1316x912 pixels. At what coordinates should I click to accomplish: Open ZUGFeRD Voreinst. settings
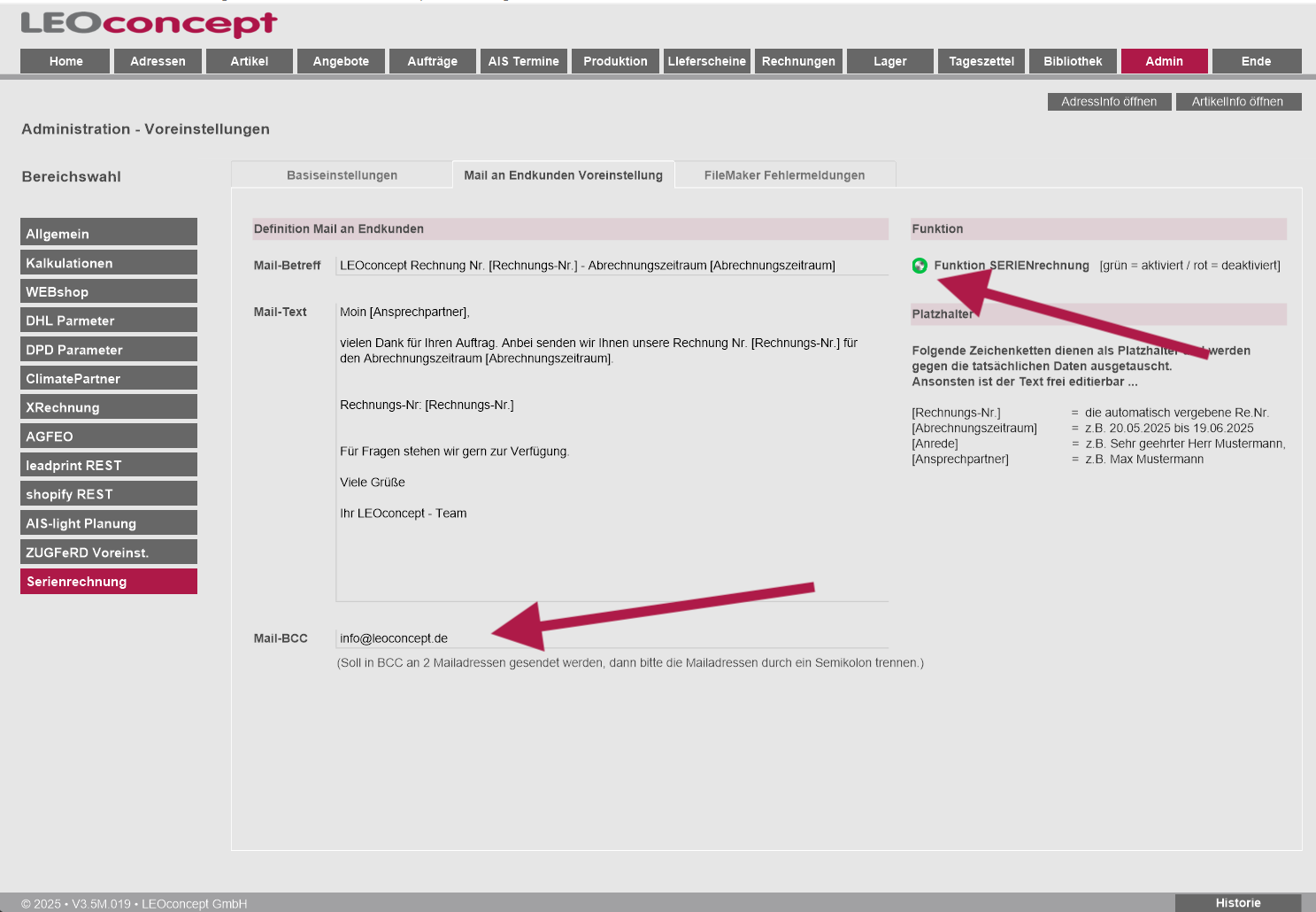(x=109, y=552)
